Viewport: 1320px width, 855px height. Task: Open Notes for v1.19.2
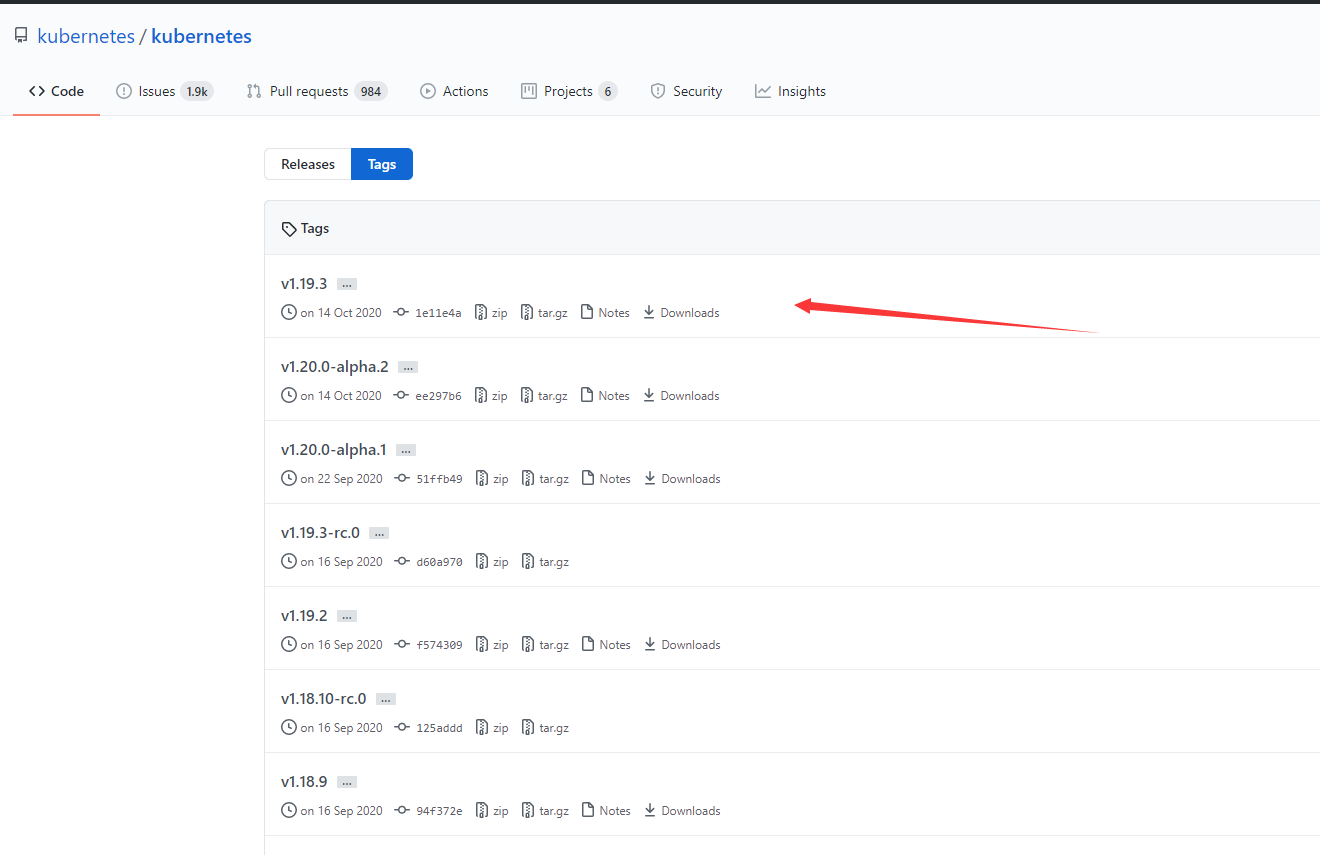pos(606,645)
